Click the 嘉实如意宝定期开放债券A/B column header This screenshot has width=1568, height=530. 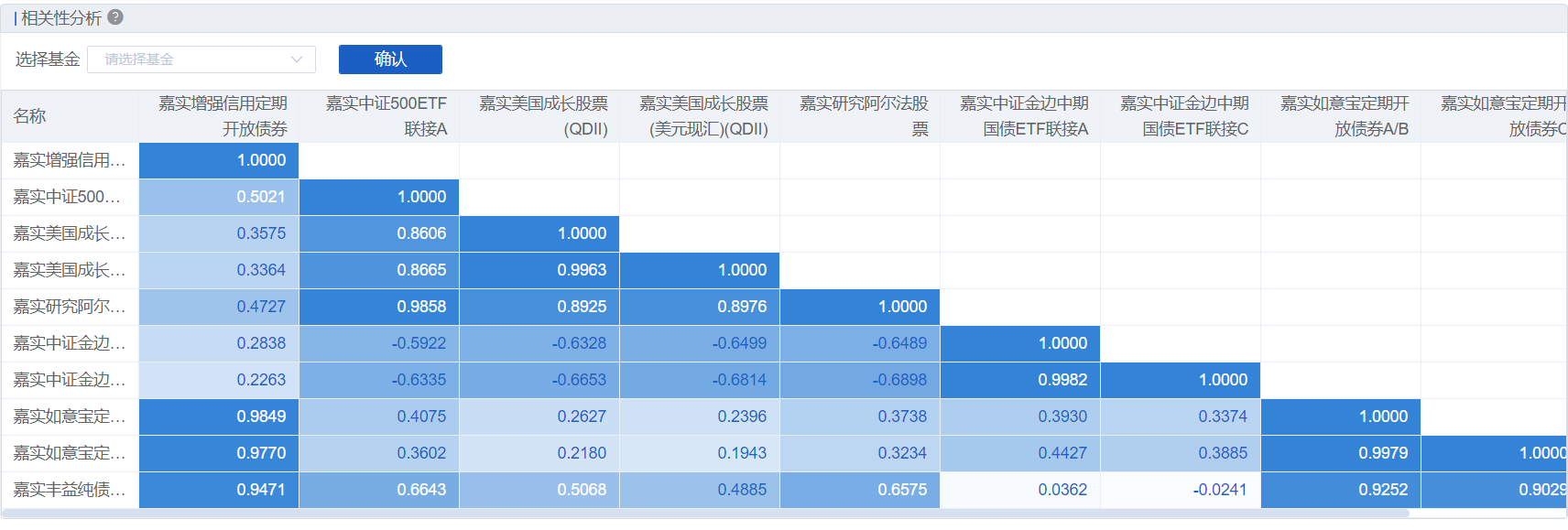click(x=1344, y=116)
